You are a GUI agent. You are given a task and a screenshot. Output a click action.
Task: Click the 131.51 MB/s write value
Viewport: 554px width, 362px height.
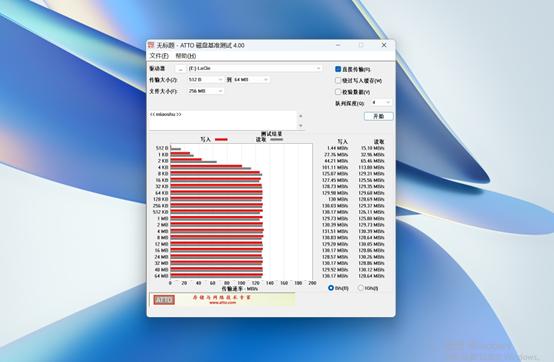(x=335, y=231)
